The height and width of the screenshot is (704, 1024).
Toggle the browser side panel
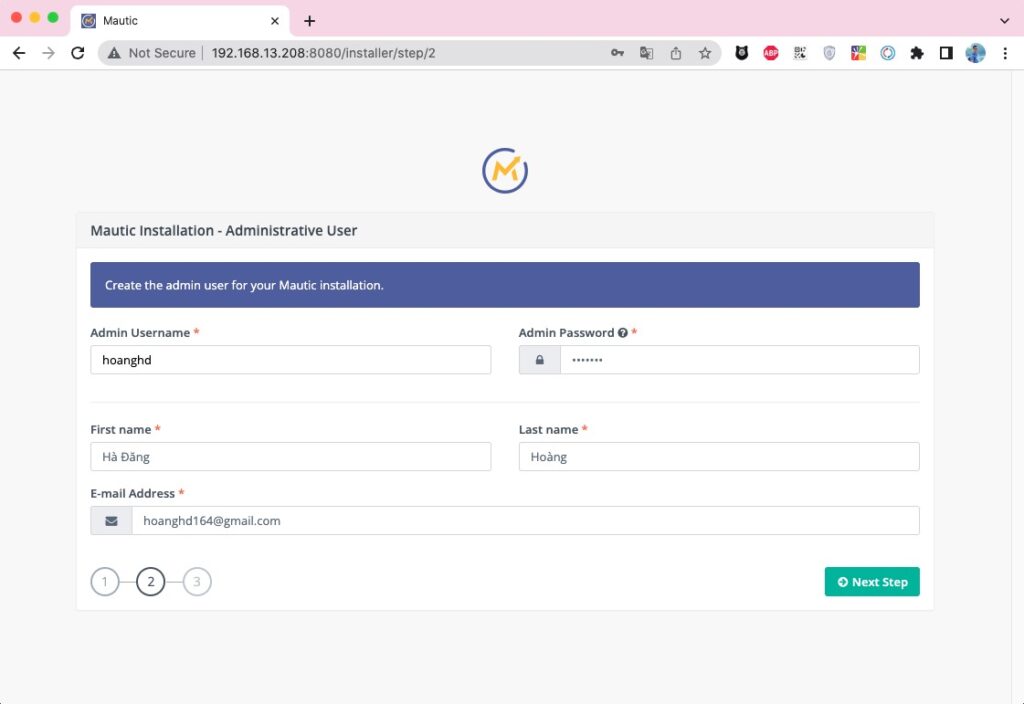click(946, 53)
